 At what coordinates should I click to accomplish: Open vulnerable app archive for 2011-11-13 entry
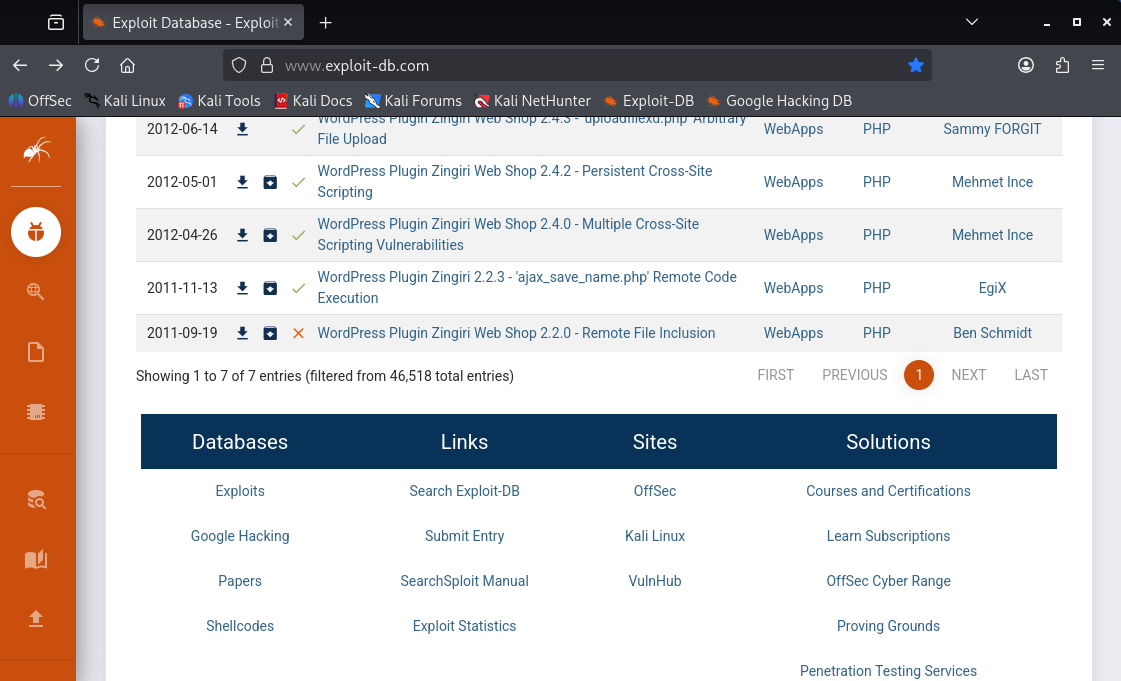(x=270, y=288)
